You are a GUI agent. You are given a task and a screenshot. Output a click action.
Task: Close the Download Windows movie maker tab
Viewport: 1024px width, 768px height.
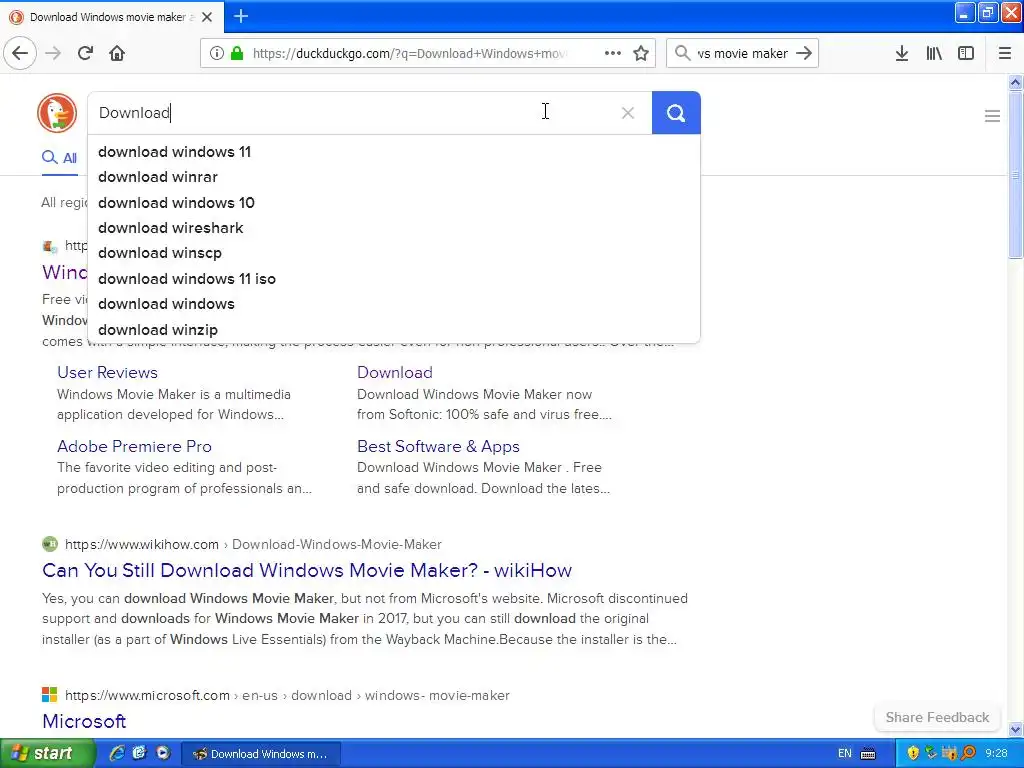207,17
